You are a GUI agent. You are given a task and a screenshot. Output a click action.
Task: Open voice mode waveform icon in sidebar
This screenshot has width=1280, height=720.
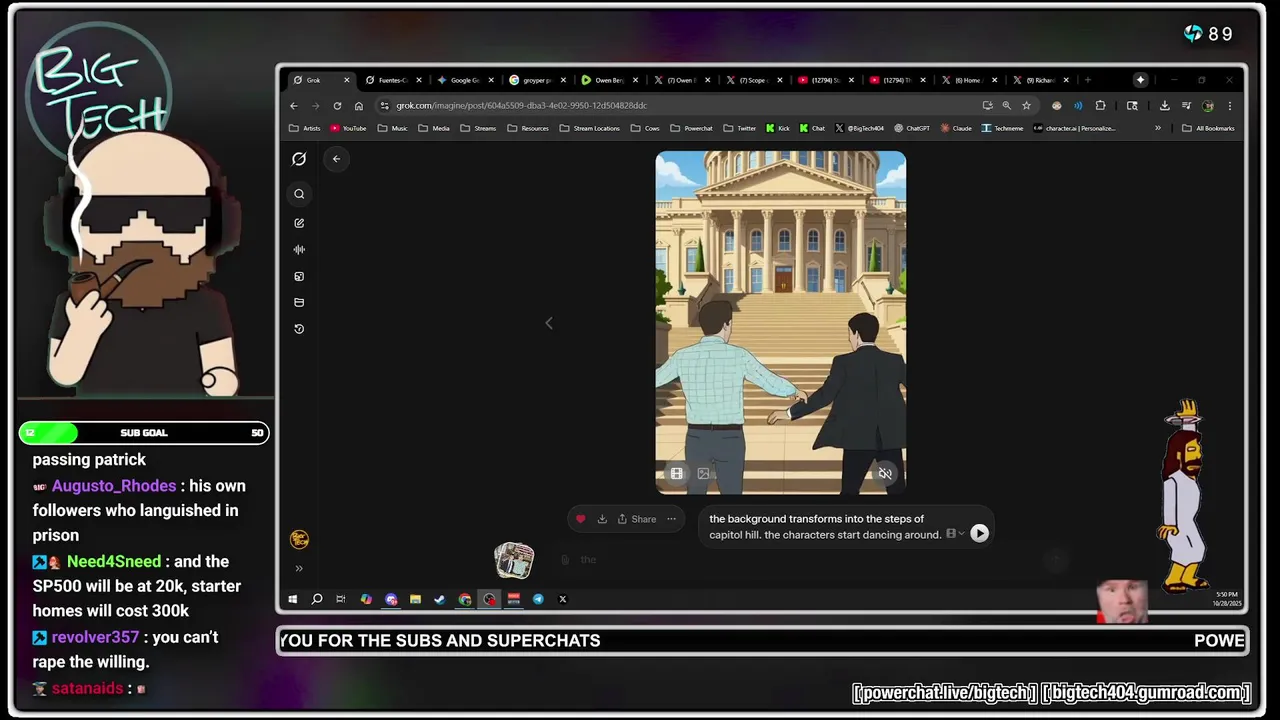click(299, 250)
